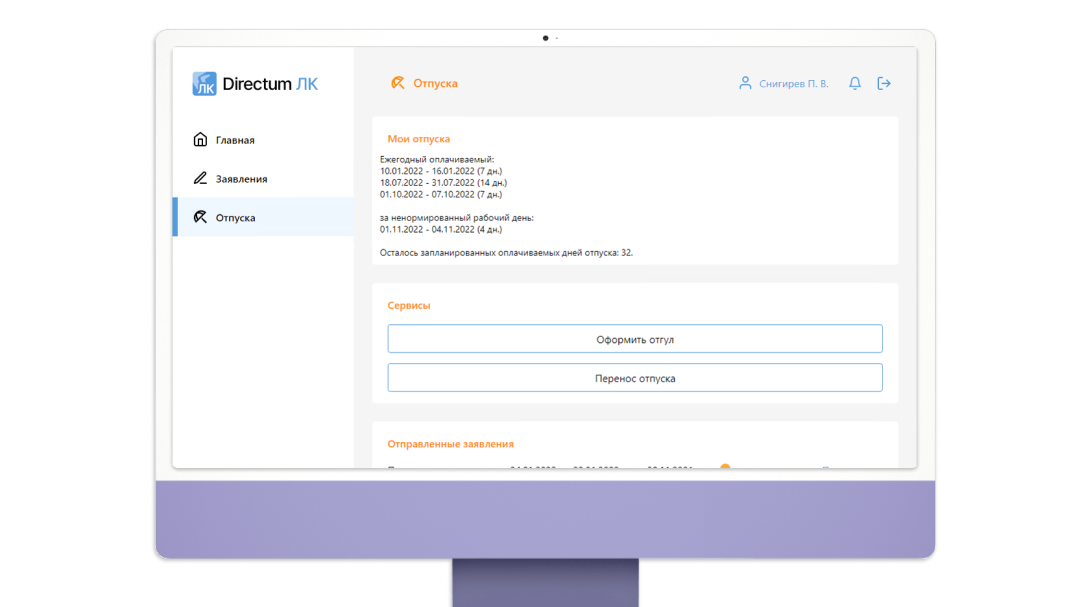Click the Directum ЛК logo icon
The width and height of the screenshot is (1080, 607).
pos(204,84)
